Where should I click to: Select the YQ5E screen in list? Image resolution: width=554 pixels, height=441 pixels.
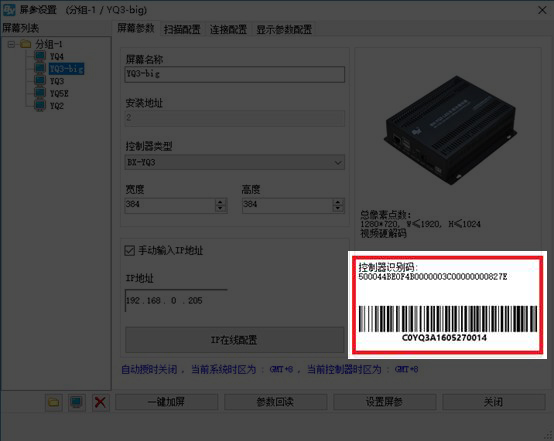pos(59,94)
